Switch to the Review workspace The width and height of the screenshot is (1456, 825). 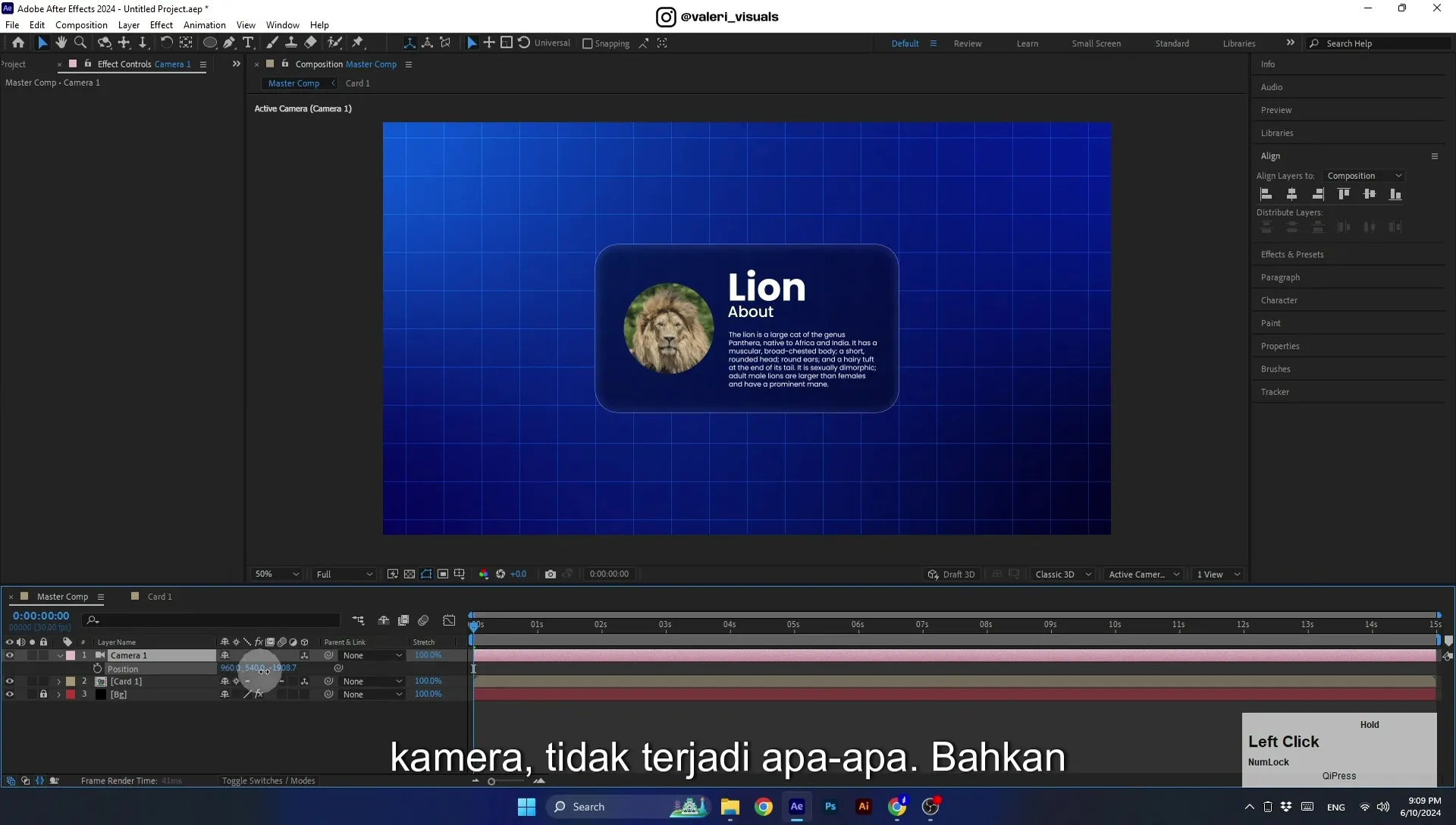tap(968, 44)
